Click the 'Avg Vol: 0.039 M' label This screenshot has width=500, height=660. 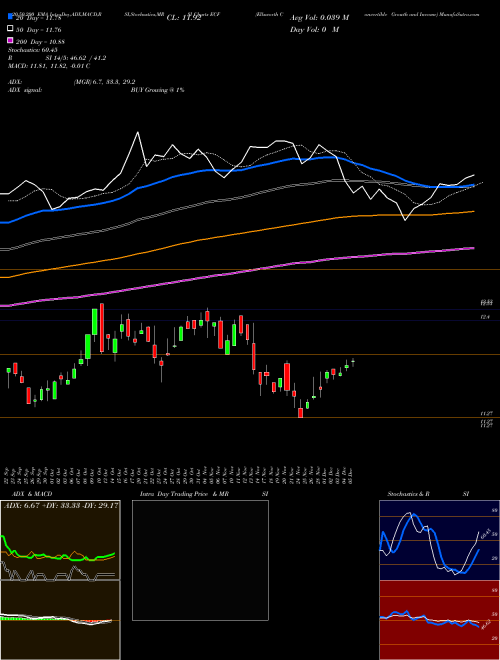pos(319,17)
